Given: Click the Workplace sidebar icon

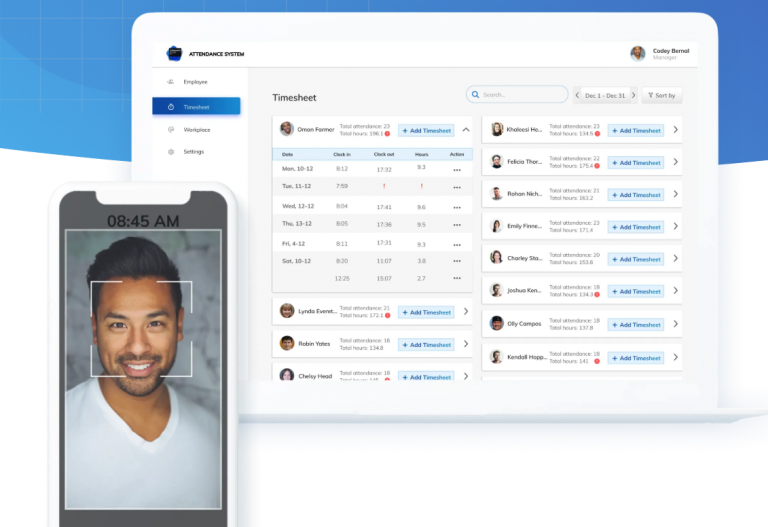Looking at the screenshot, I should click(x=171, y=130).
